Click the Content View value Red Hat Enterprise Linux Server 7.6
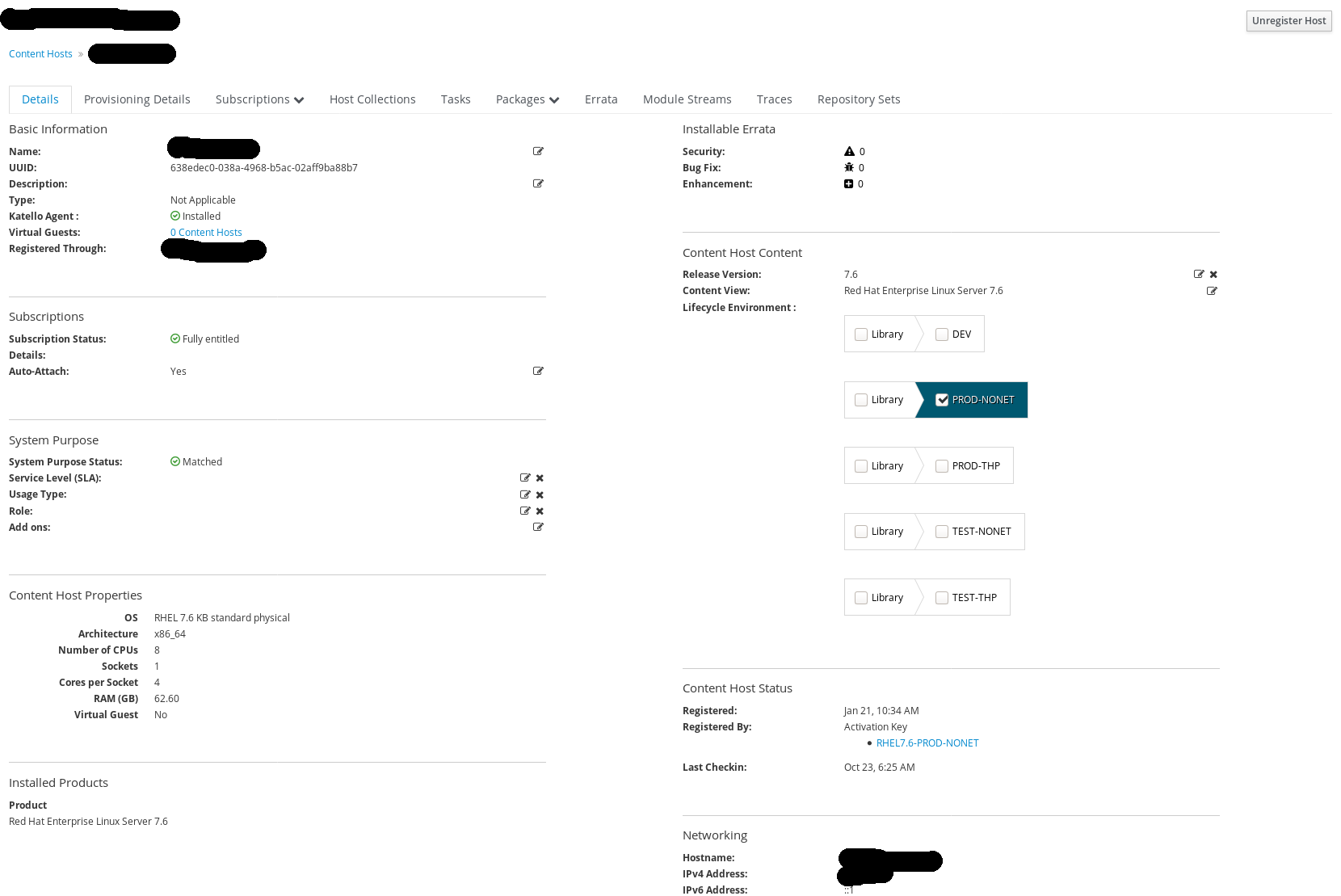 coord(923,290)
